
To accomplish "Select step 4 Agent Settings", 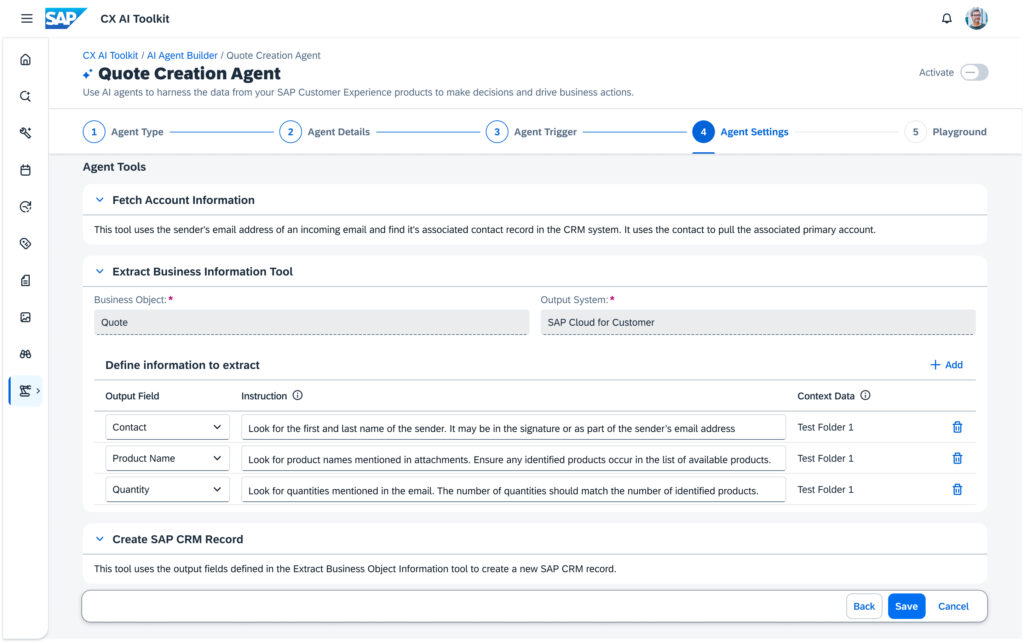I will coord(741,132).
